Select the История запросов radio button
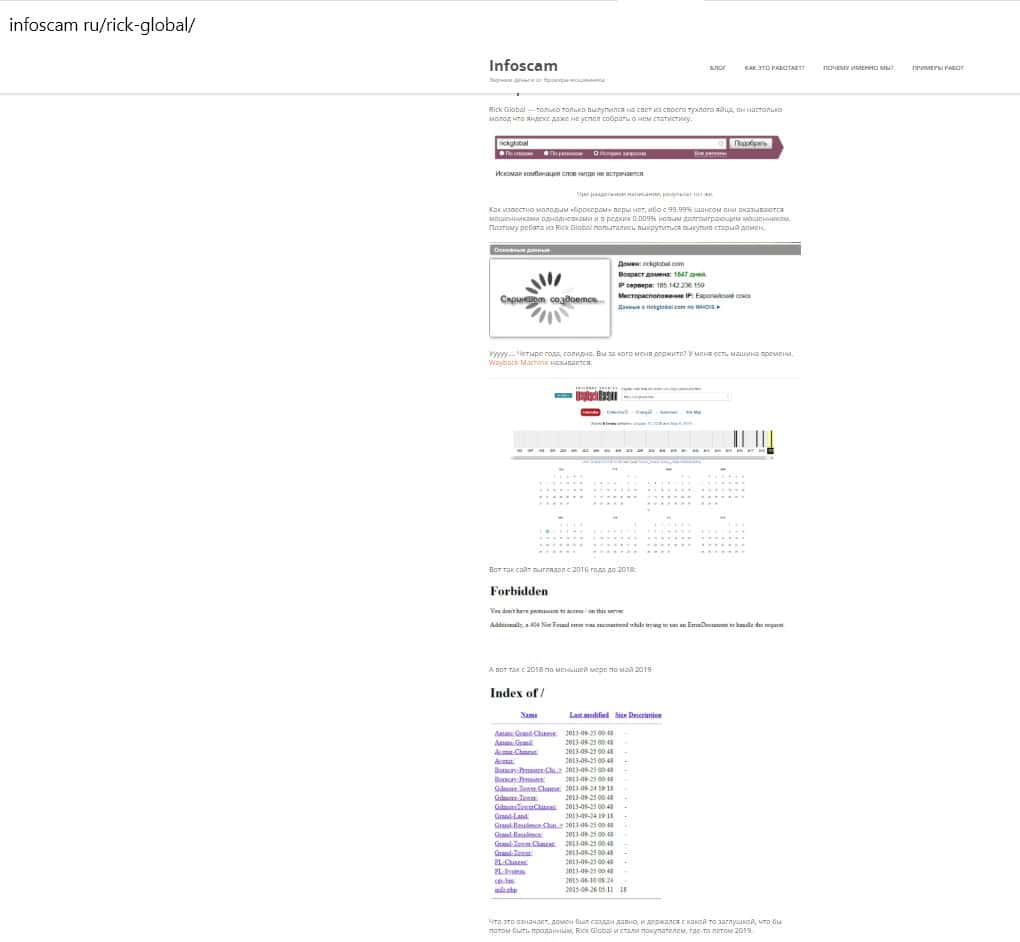This screenshot has height=942, width=1020. click(595, 154)
